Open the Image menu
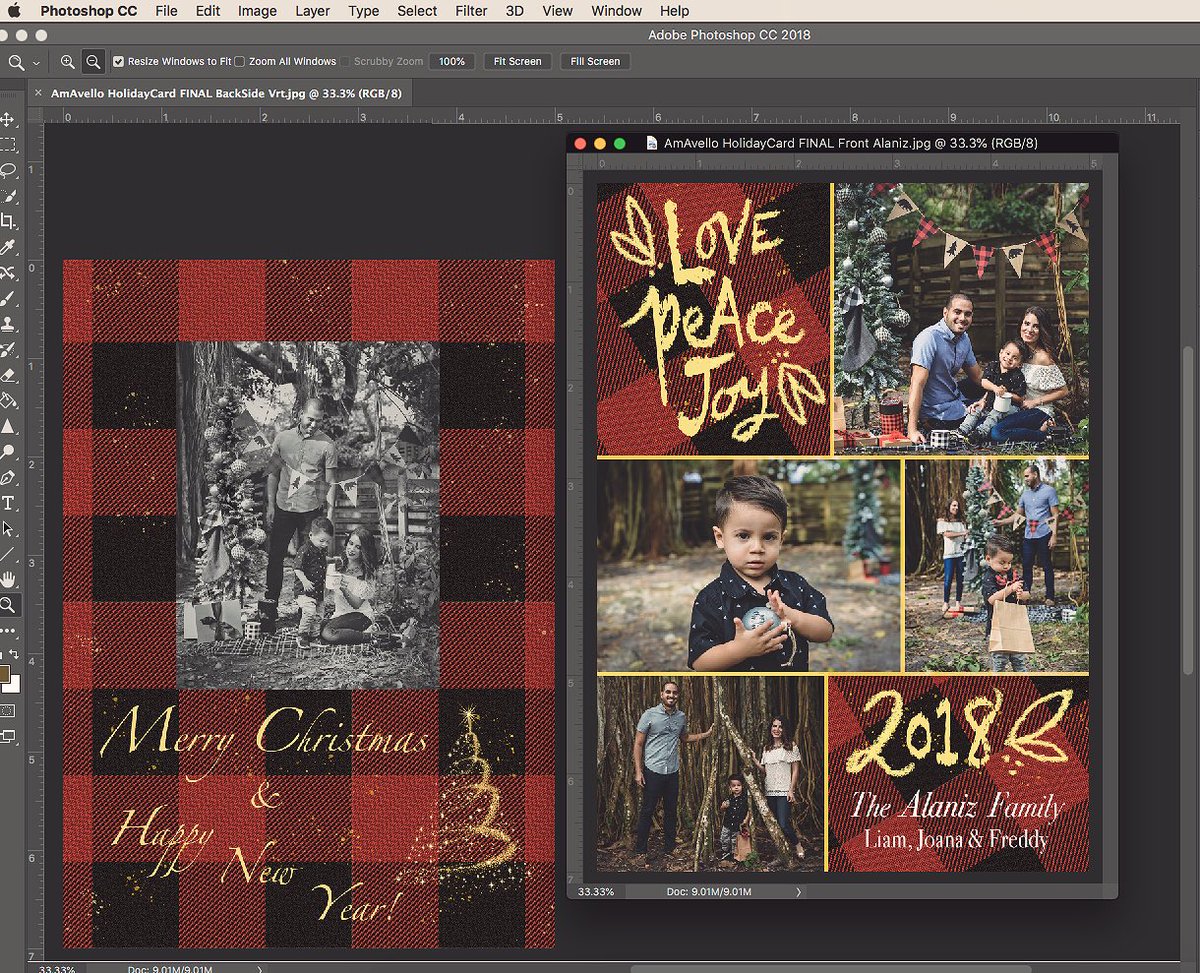 [x=257, y=11]
